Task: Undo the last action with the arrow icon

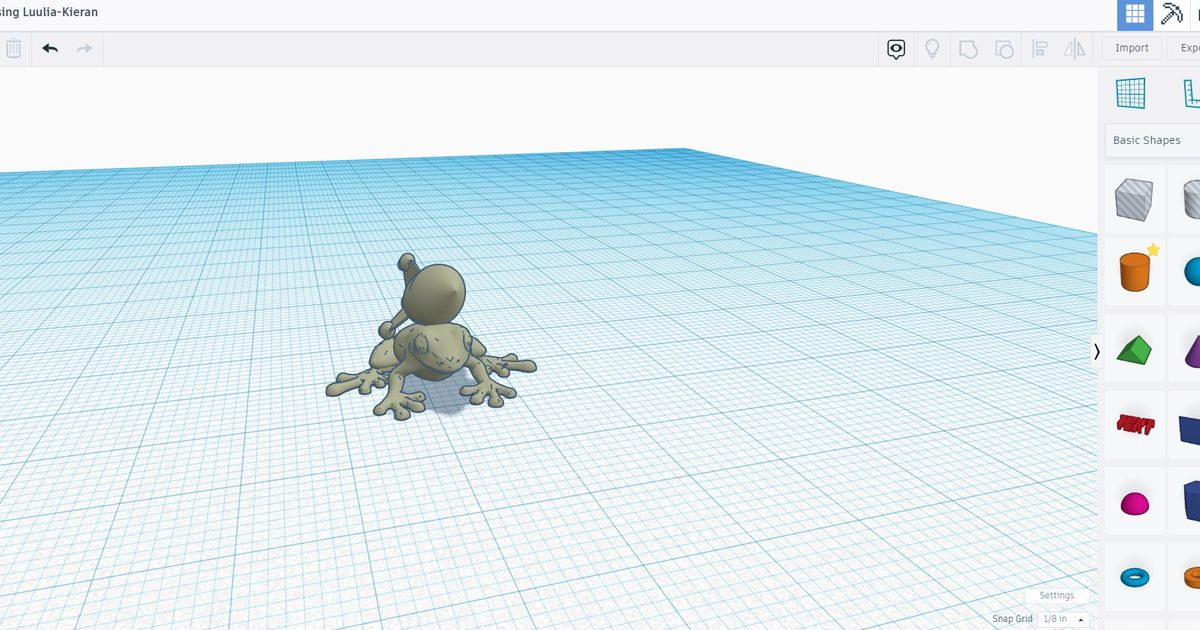Action: coord(49,48)
